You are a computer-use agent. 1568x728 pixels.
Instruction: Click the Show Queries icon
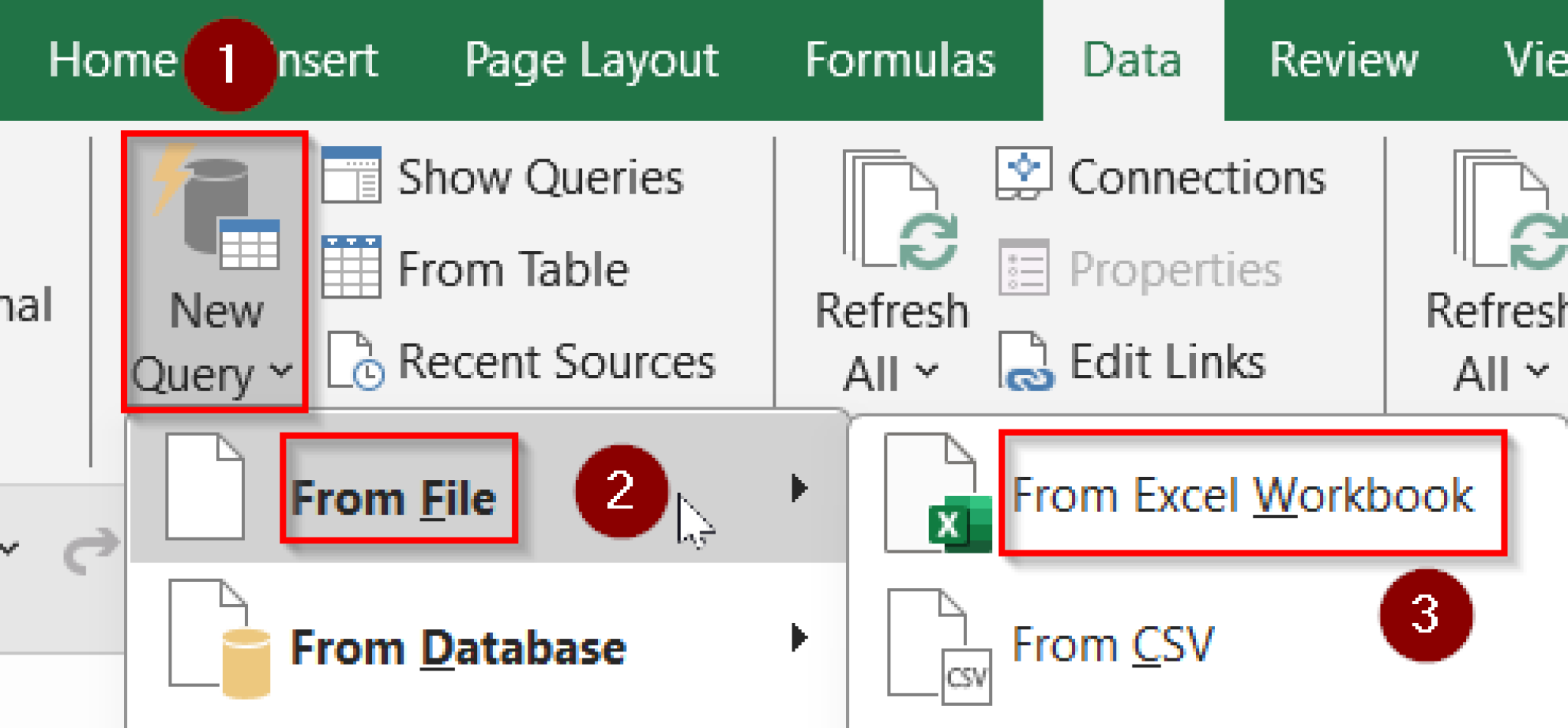coord(351,176)
